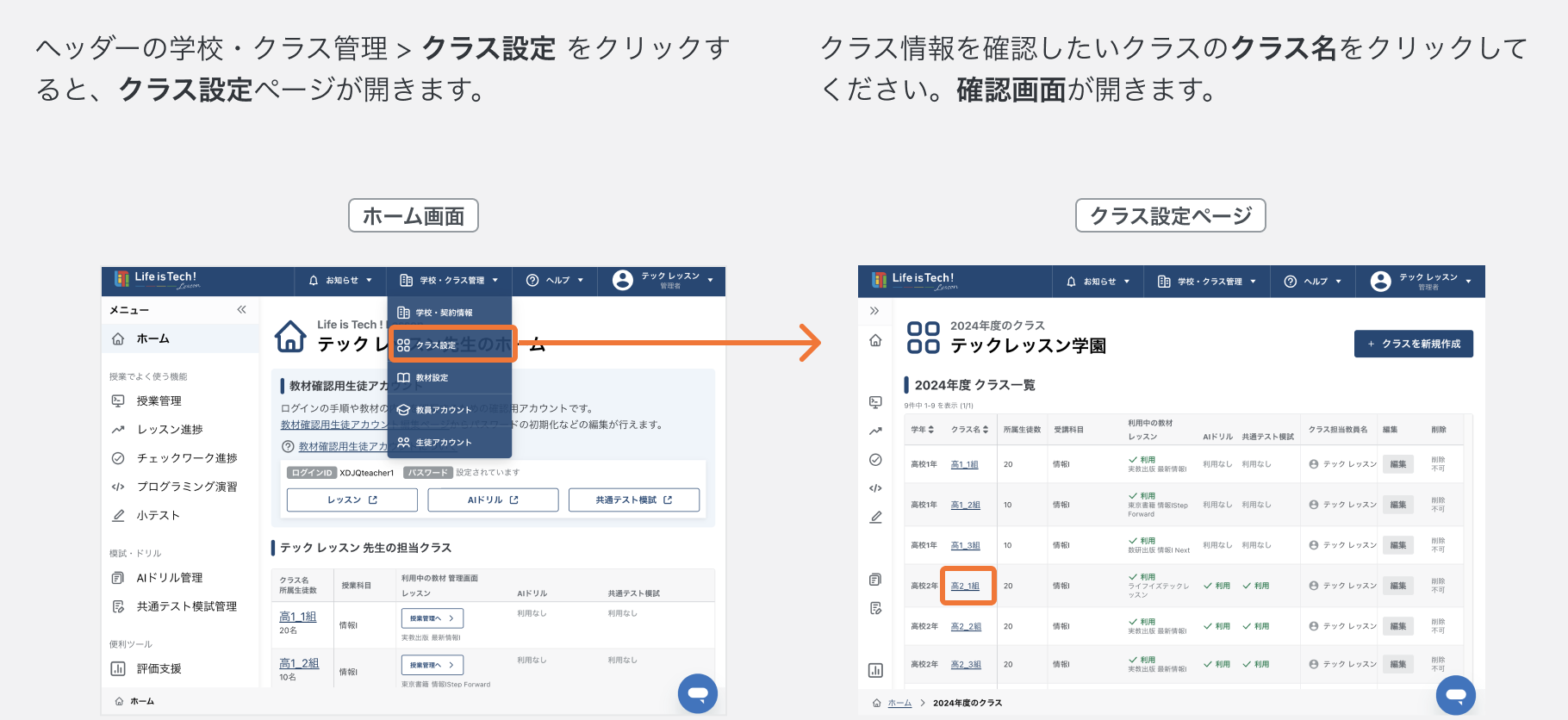Click AIドリル external link button
This screenshot has height=720, width=1568.
[493, 500]
